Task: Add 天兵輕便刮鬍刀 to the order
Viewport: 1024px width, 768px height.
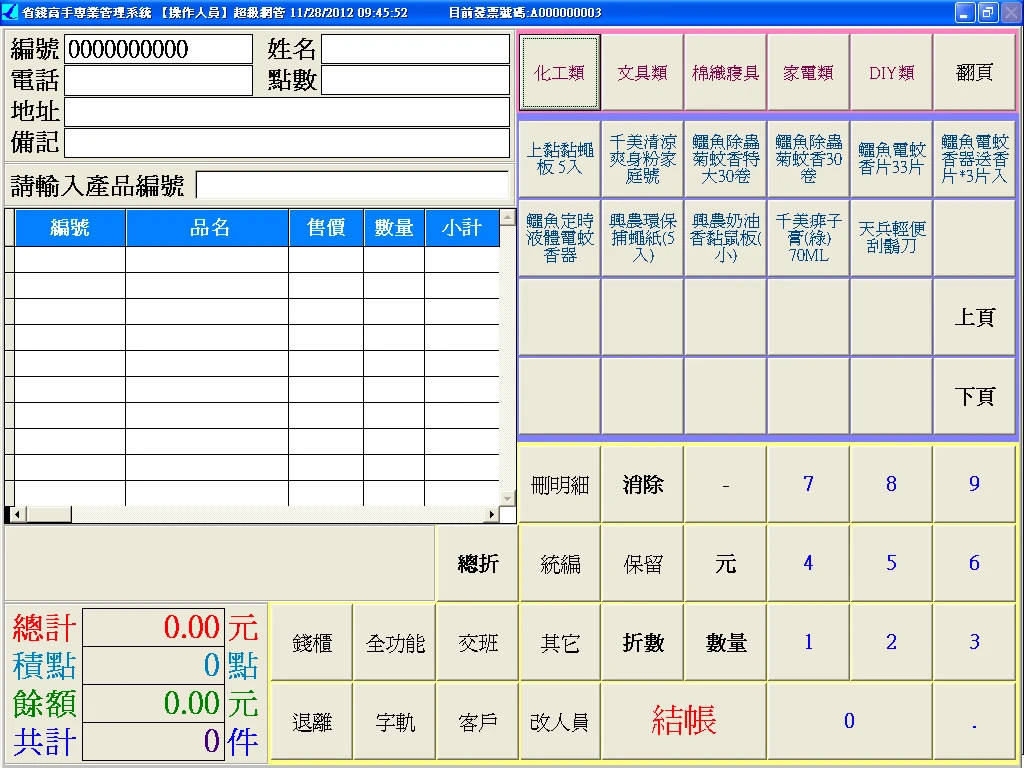Action: [890, 236]
